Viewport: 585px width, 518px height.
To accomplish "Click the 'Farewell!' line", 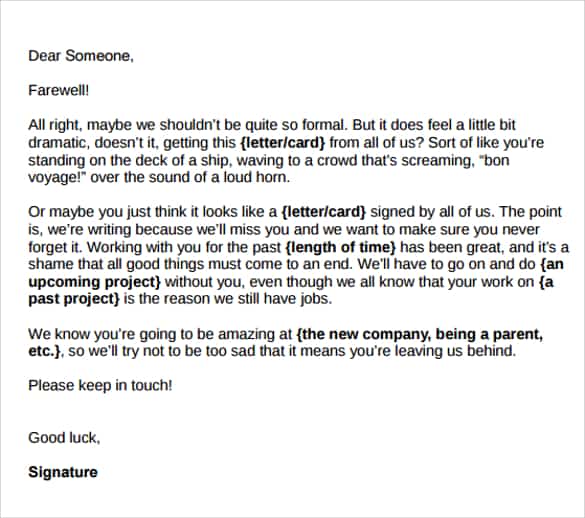I will 59,90.
